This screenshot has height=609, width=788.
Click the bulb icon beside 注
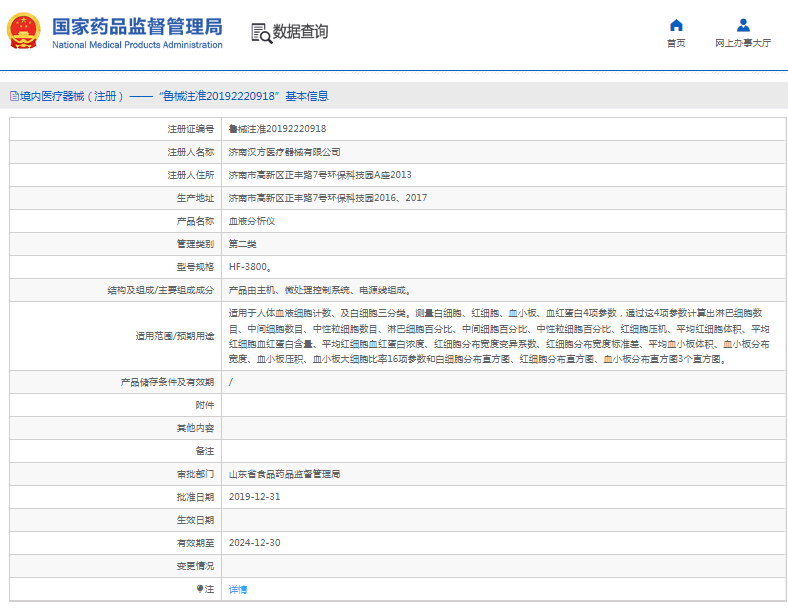200,589
